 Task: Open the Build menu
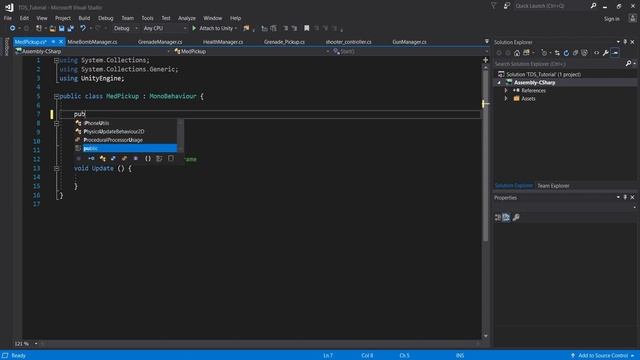tap(84, 18)
